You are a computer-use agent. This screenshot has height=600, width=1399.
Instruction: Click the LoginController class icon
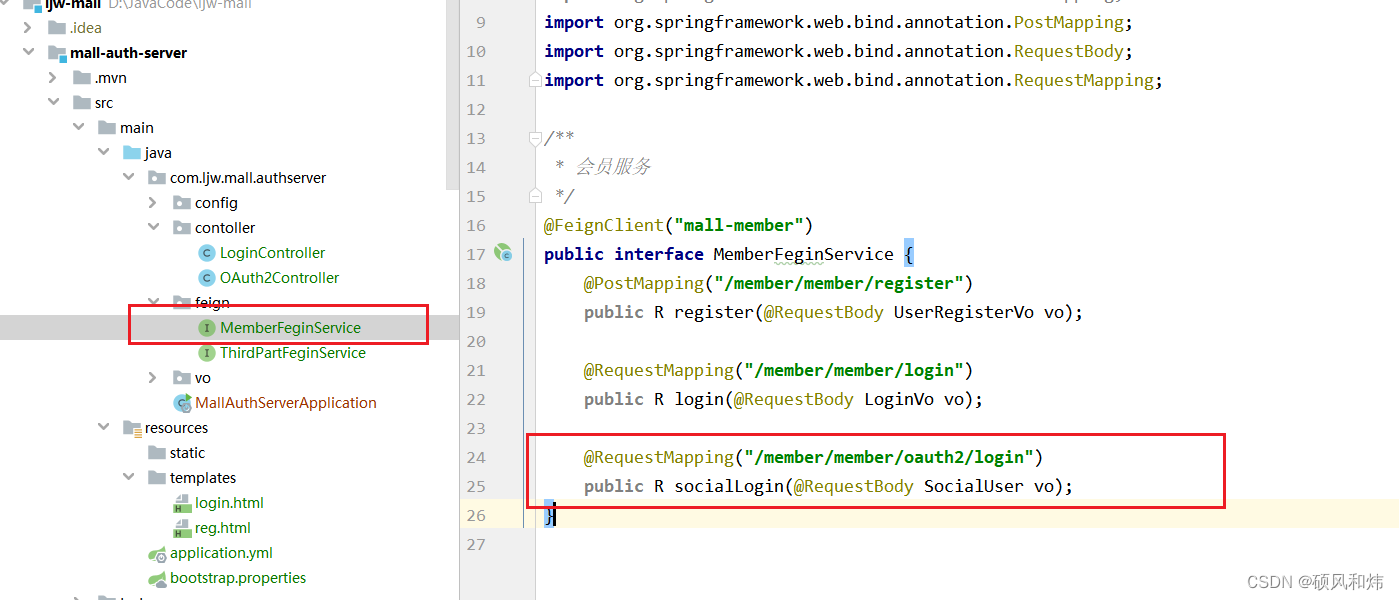(x=207, y=253)
